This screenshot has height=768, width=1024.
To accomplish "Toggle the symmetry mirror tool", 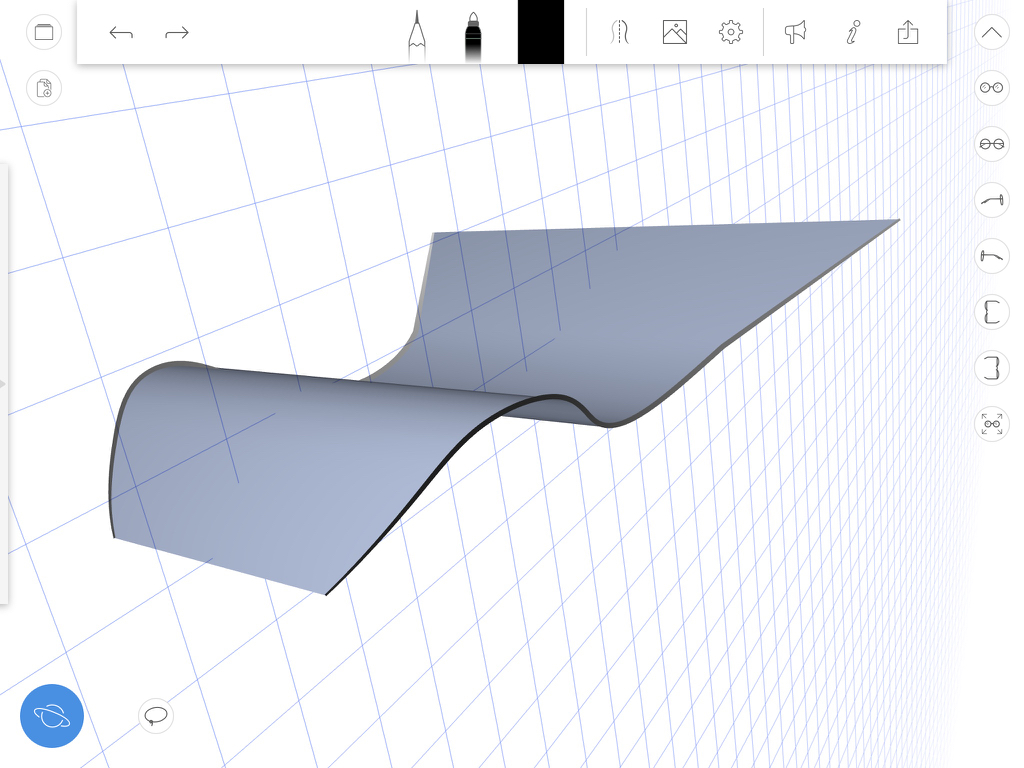I will pos(620,33).
